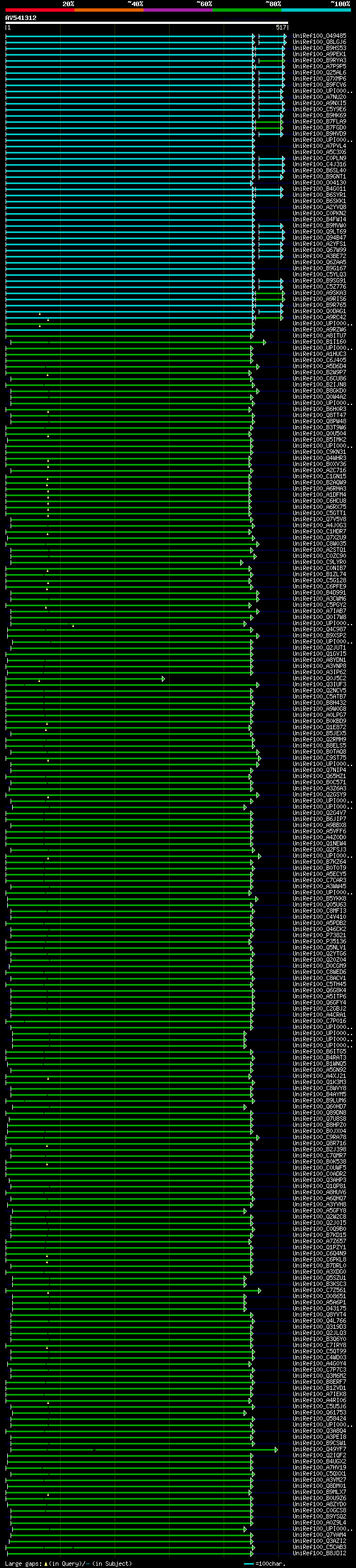Click the UniRef100_B4FWI4 label
Screen dimensions: 356x1568
point(319,219)
